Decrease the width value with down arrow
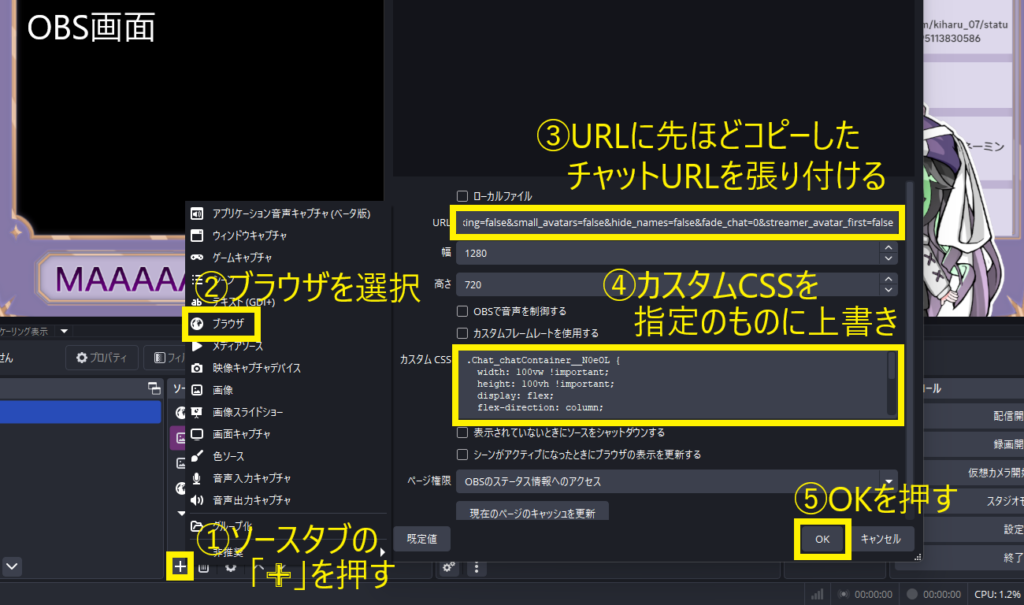Screen dimensions: 1024x605 point(888,258)
